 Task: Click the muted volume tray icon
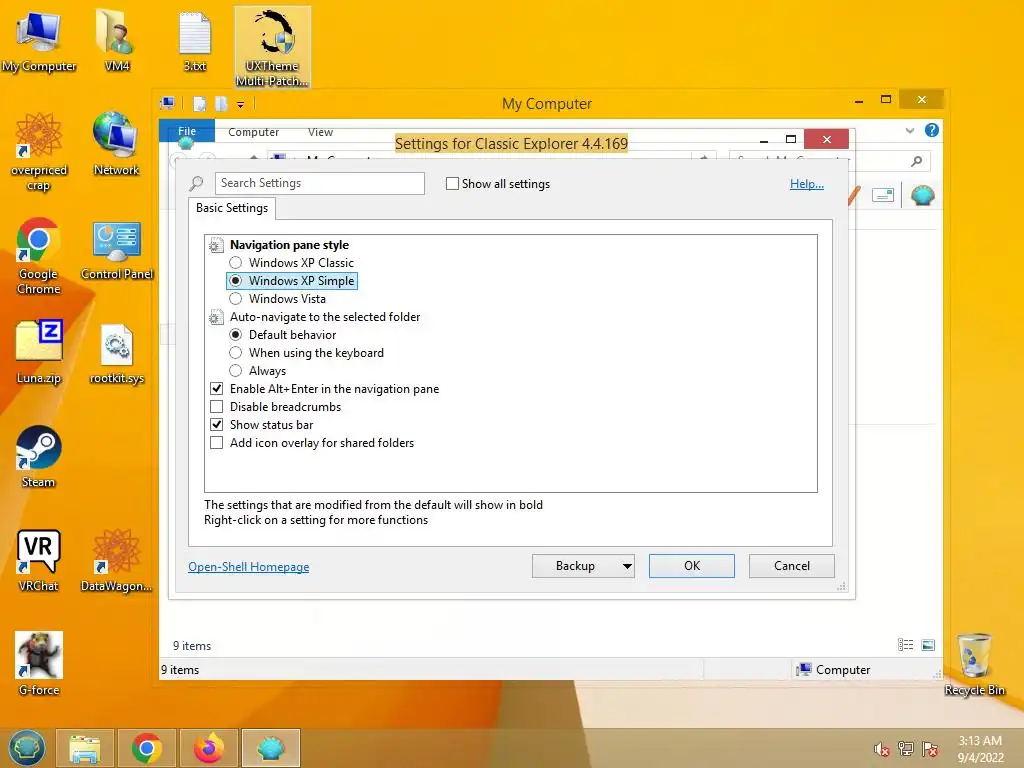click(882, 749)
